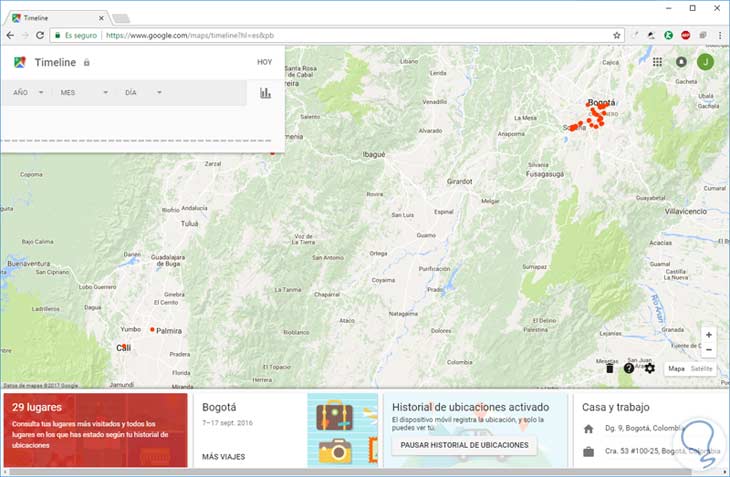
Task: Open the settings gear on the map
Action: tap(650, 369)
